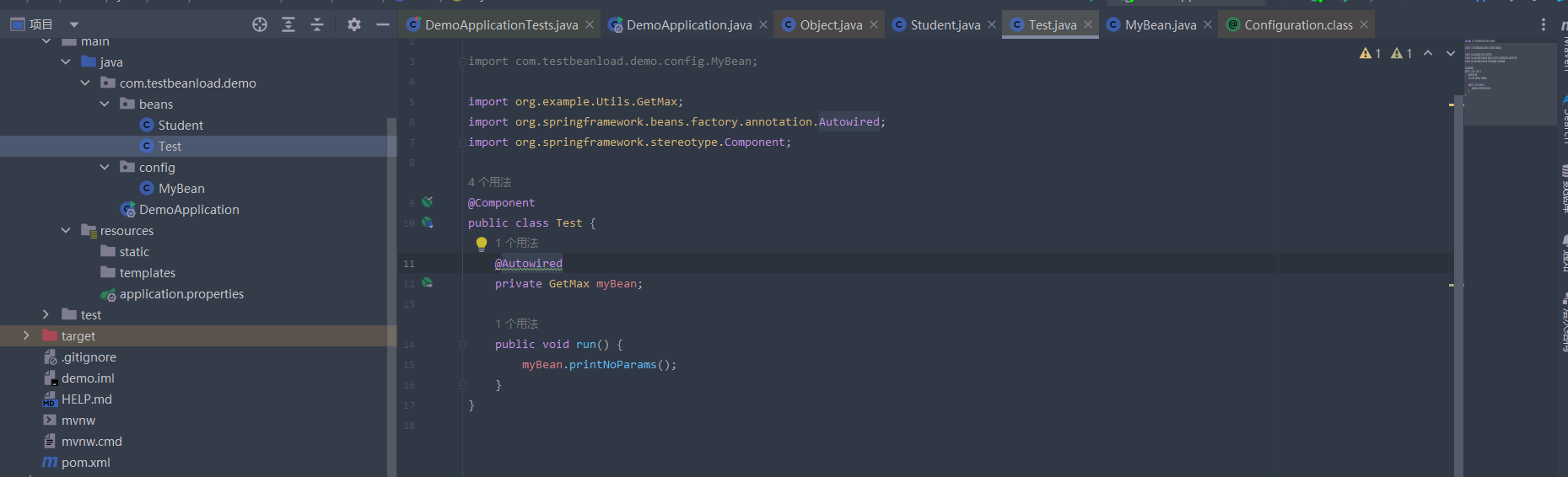Screen dimensions: 1568x477
Task: Select DemoApplication in the project tree
Action: click(189, 209)
